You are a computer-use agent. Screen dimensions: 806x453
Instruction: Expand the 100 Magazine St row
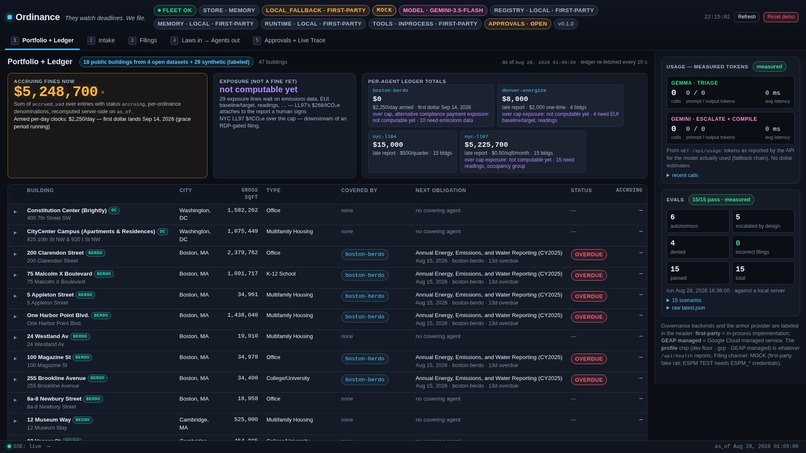[15, 358]
